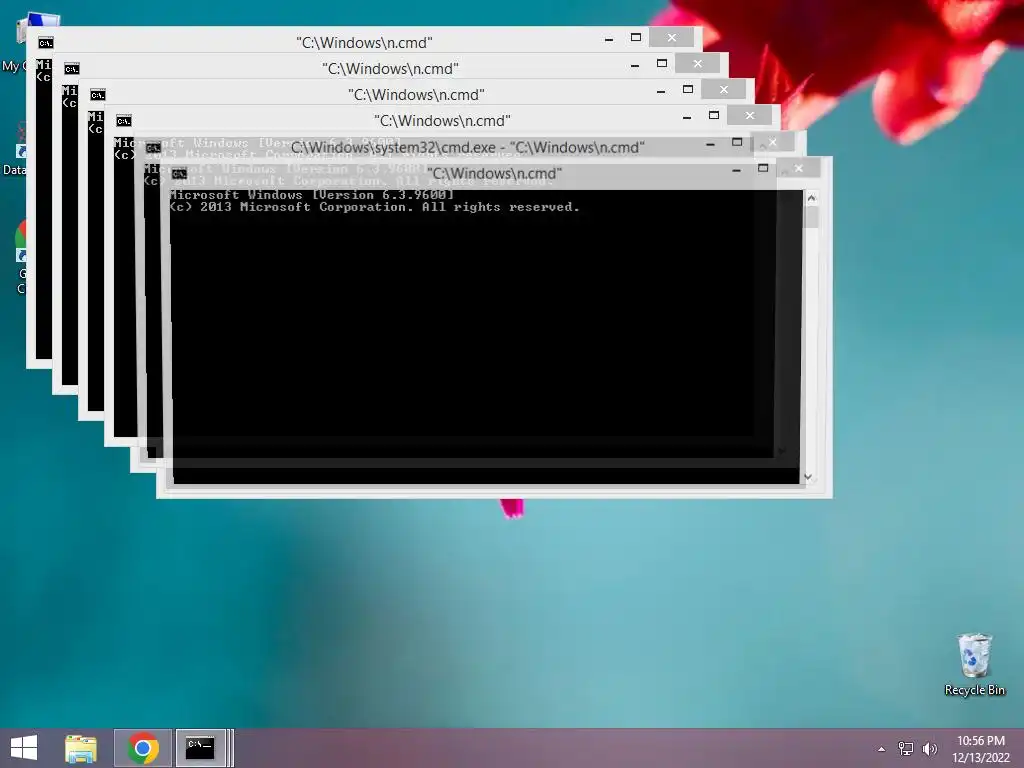Screen dimensions: 1024x768
Task: Click the rearmost window's n.cmd title bar
Action: tap(364, 42)
